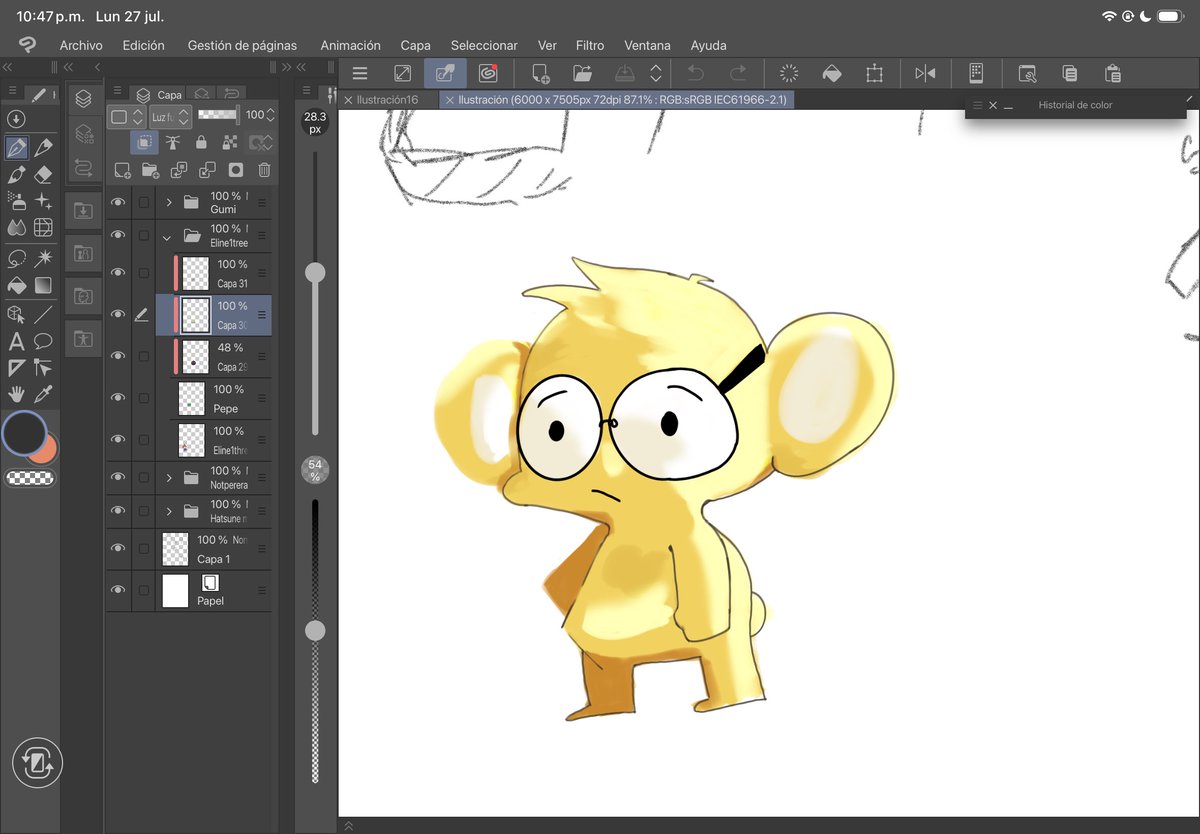Select the Lasso selection tool
The height and width of the screenshot is (834, 1200).
point(16,258)
